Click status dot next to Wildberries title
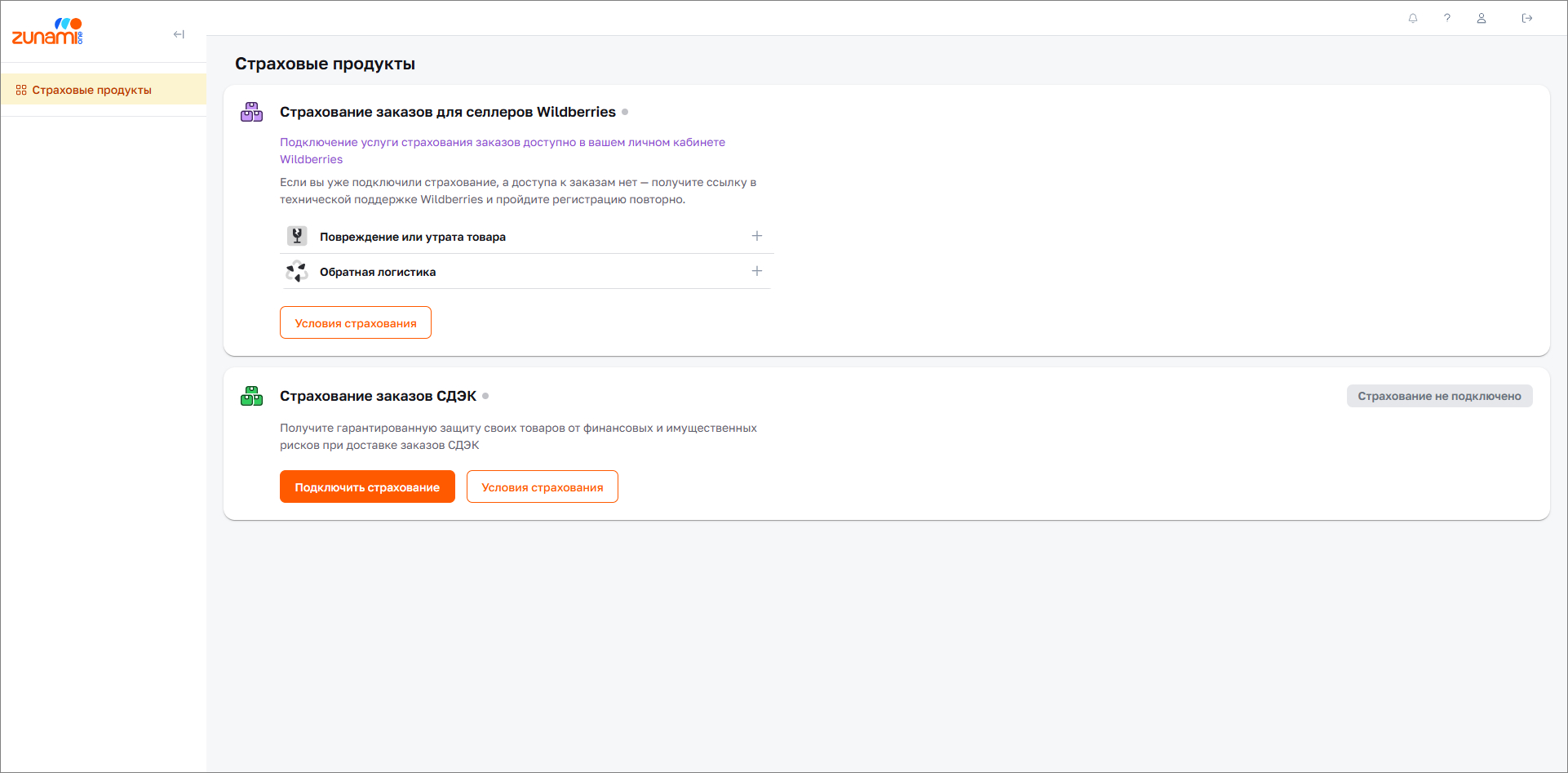Viewport: 1568px width, 773px height. click(x=625, y=112)
